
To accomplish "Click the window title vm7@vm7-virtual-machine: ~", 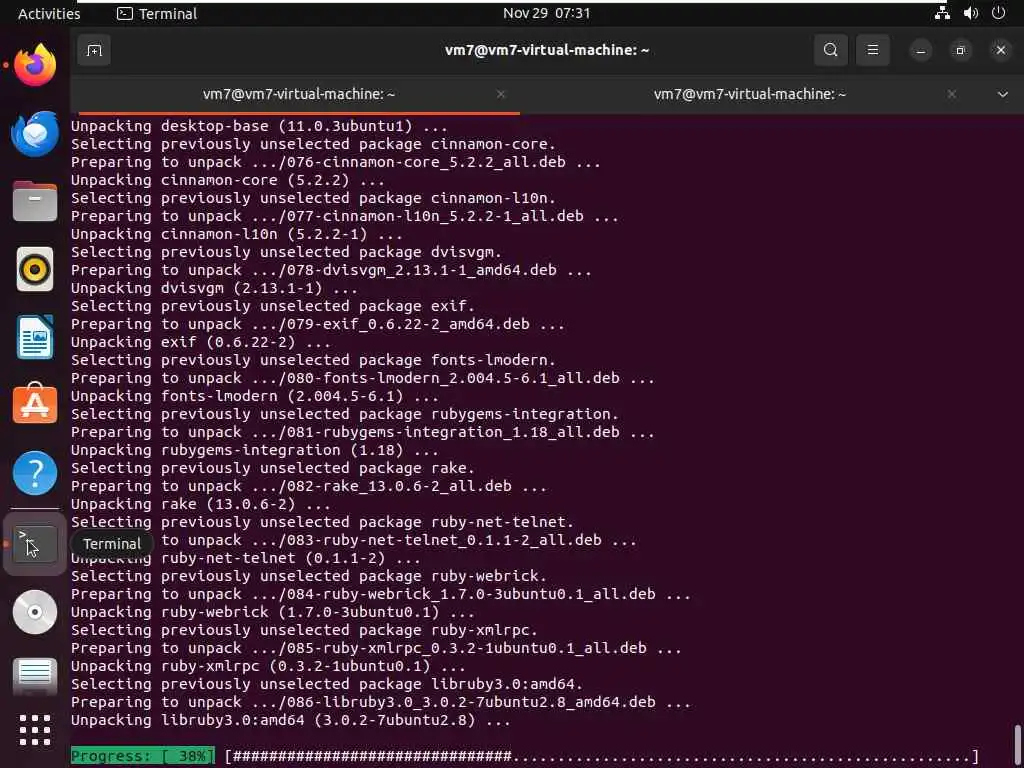I will (547, 50).
